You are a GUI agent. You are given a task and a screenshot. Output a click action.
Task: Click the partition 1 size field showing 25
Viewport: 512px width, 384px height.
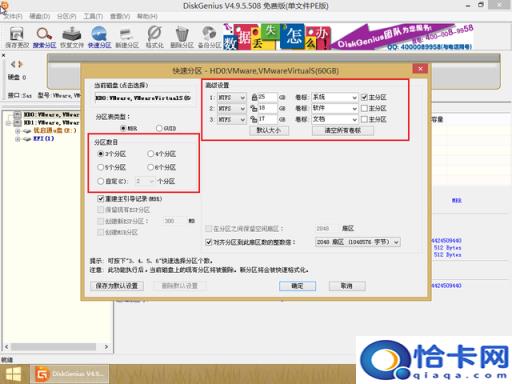pos(268,97)
